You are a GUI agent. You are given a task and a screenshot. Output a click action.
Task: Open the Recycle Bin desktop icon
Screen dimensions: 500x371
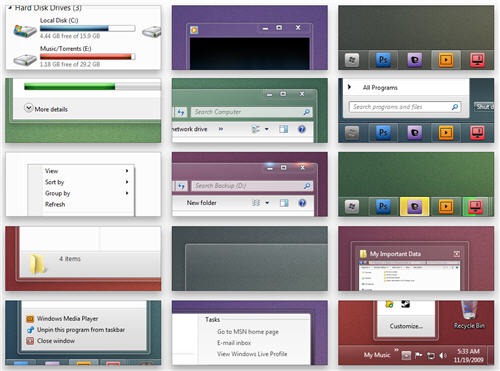click(469, 315)
